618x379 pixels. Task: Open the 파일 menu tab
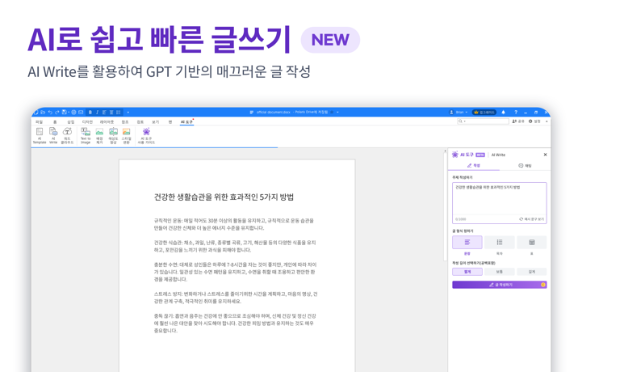click(x=39, y=122)
